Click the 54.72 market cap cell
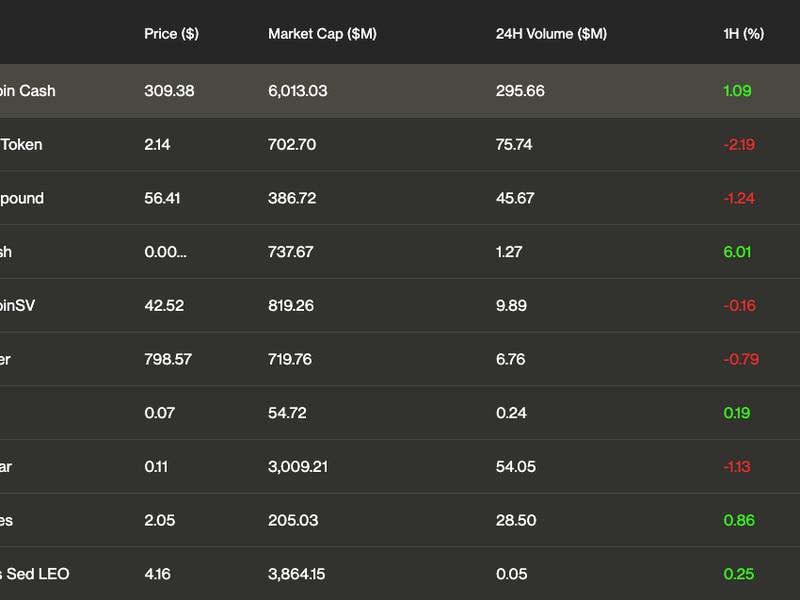This screenshot has width=800, height=600. click(287, 413)
